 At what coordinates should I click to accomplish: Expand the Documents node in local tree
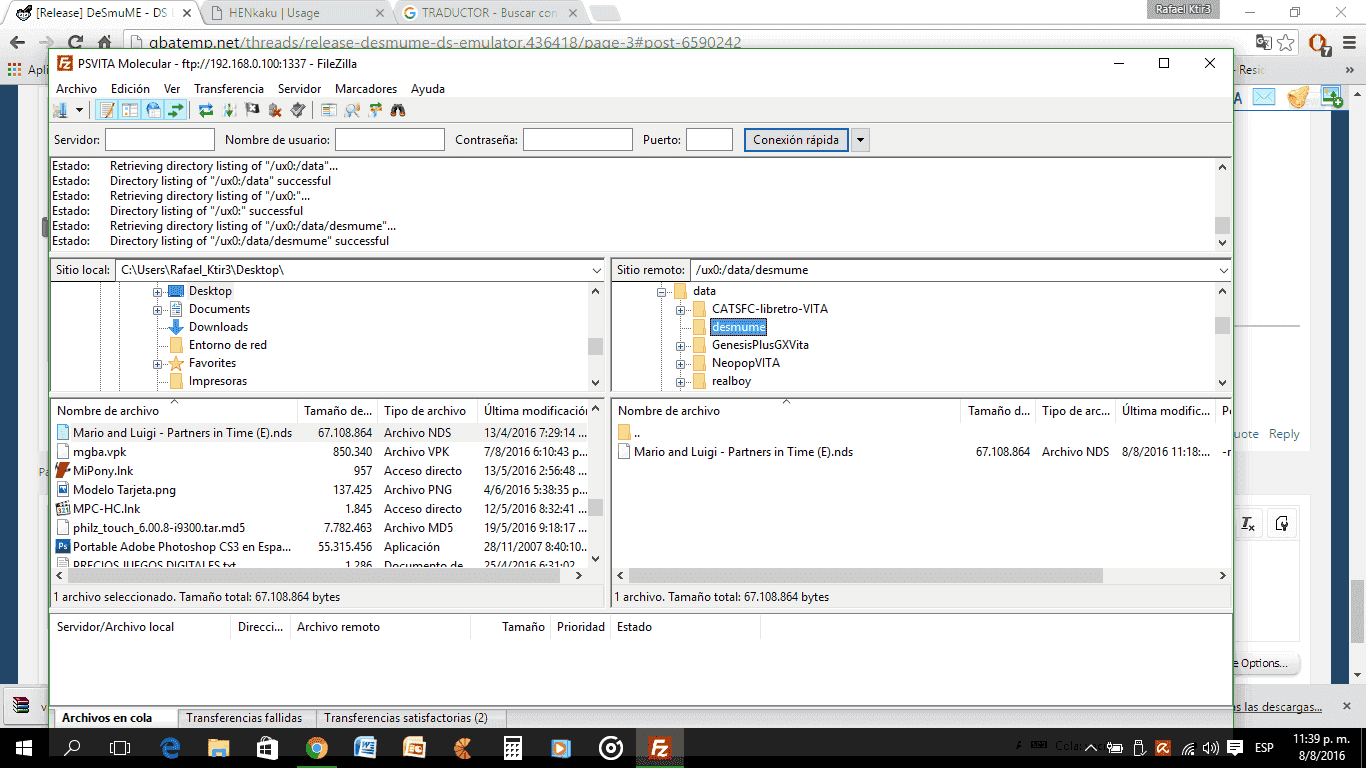(158, 309)
